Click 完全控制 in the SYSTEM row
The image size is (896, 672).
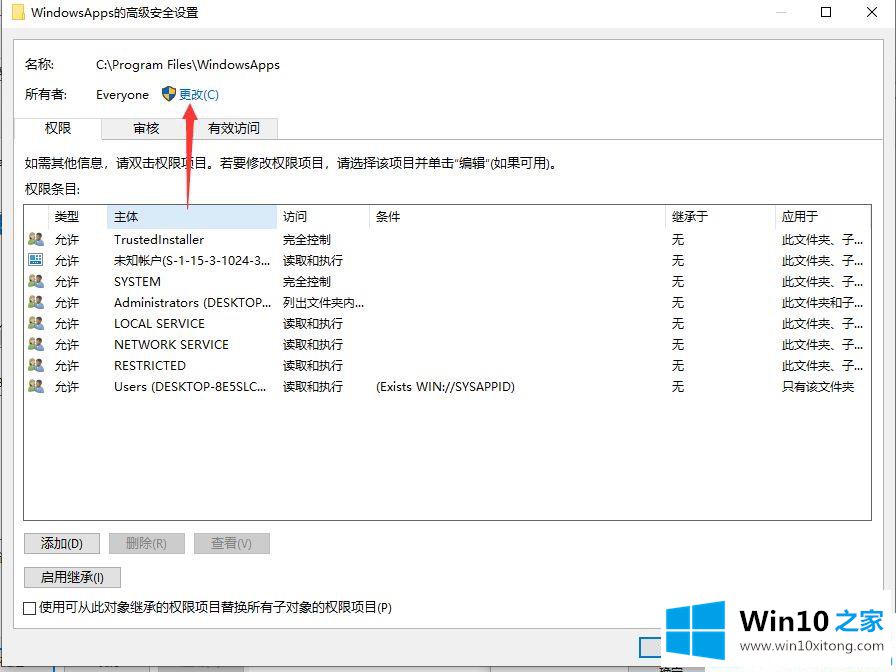(x=307, y=282)
